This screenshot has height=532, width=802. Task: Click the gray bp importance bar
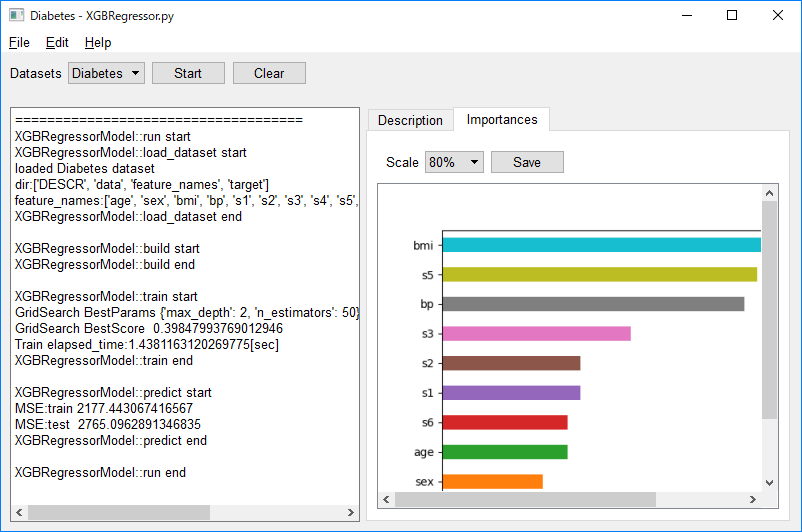[593, 304]
